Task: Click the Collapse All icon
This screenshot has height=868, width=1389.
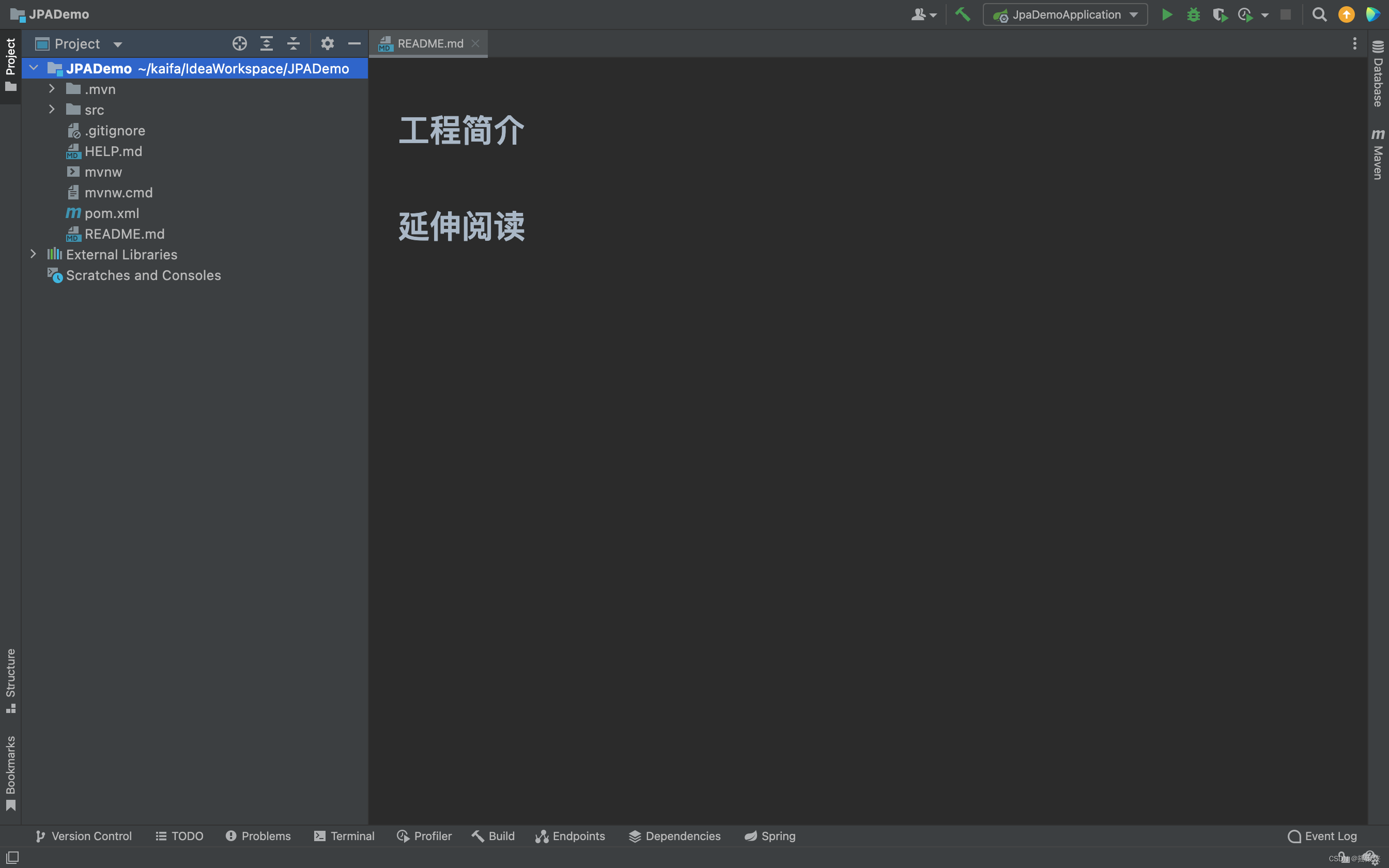Action: pos(294,43)
